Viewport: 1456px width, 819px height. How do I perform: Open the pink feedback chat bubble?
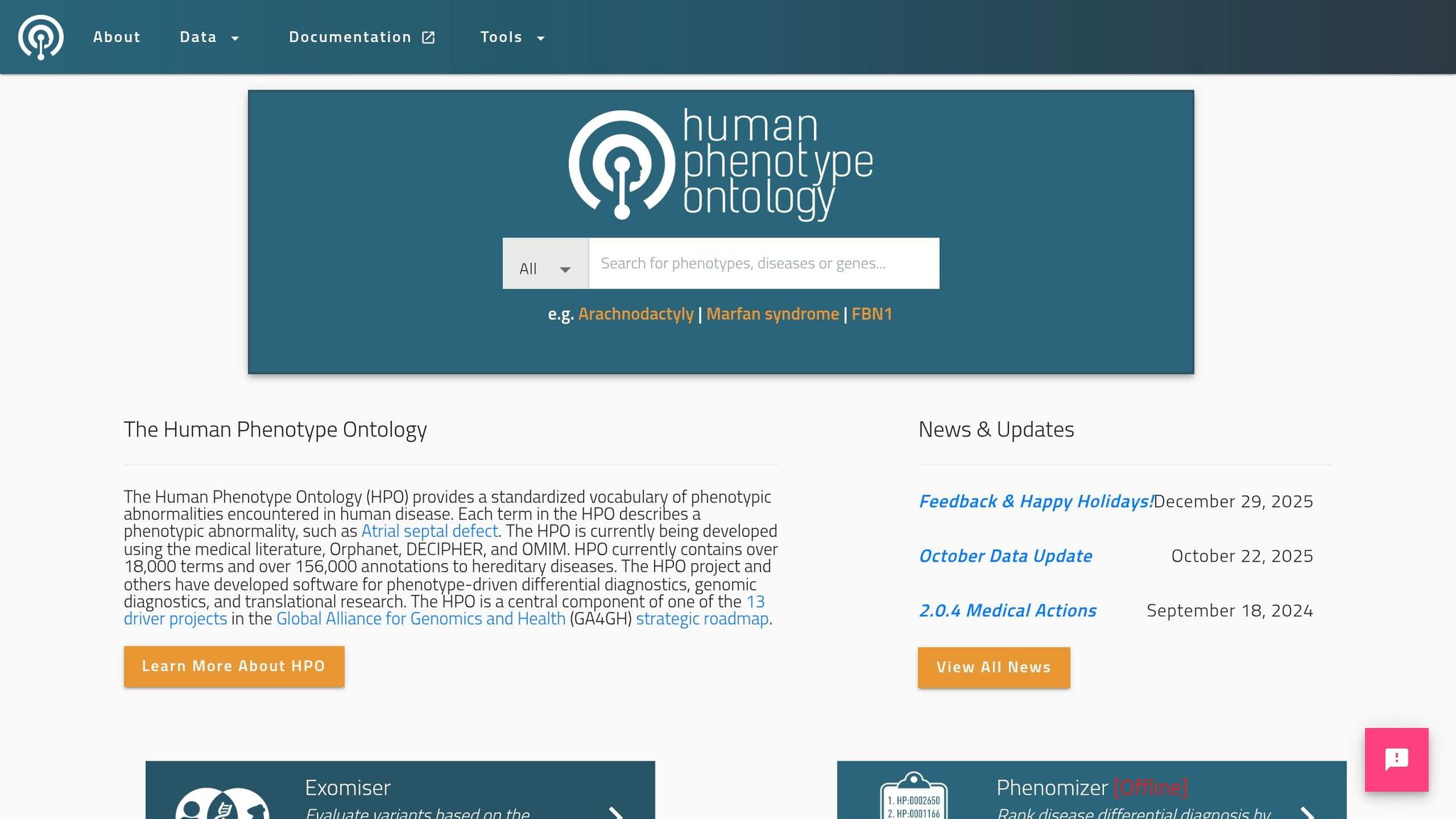point(1396,759)
